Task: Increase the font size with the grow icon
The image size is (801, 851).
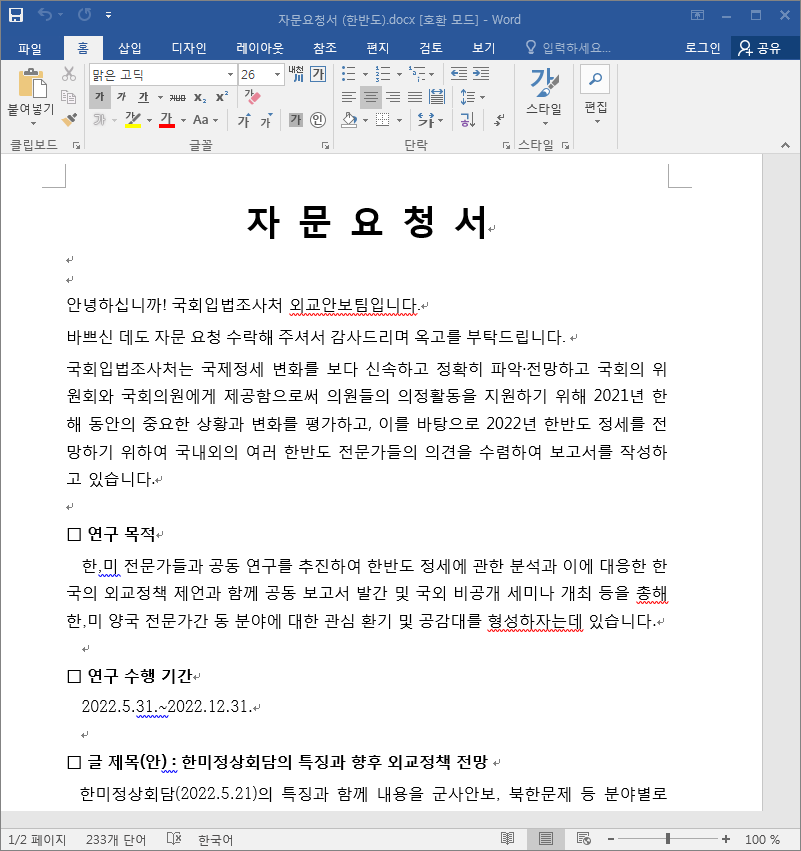Action: [244, 120]
